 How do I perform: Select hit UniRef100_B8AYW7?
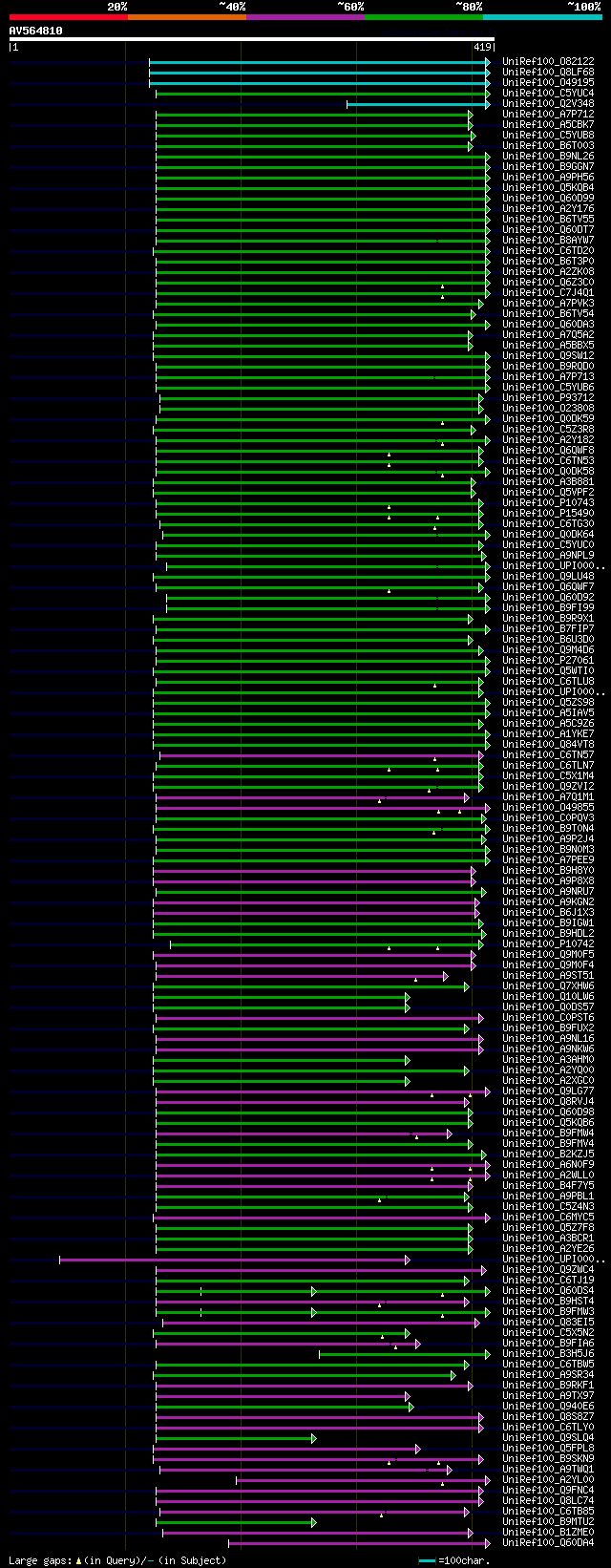pyautogui.click(x=548, y=241)
